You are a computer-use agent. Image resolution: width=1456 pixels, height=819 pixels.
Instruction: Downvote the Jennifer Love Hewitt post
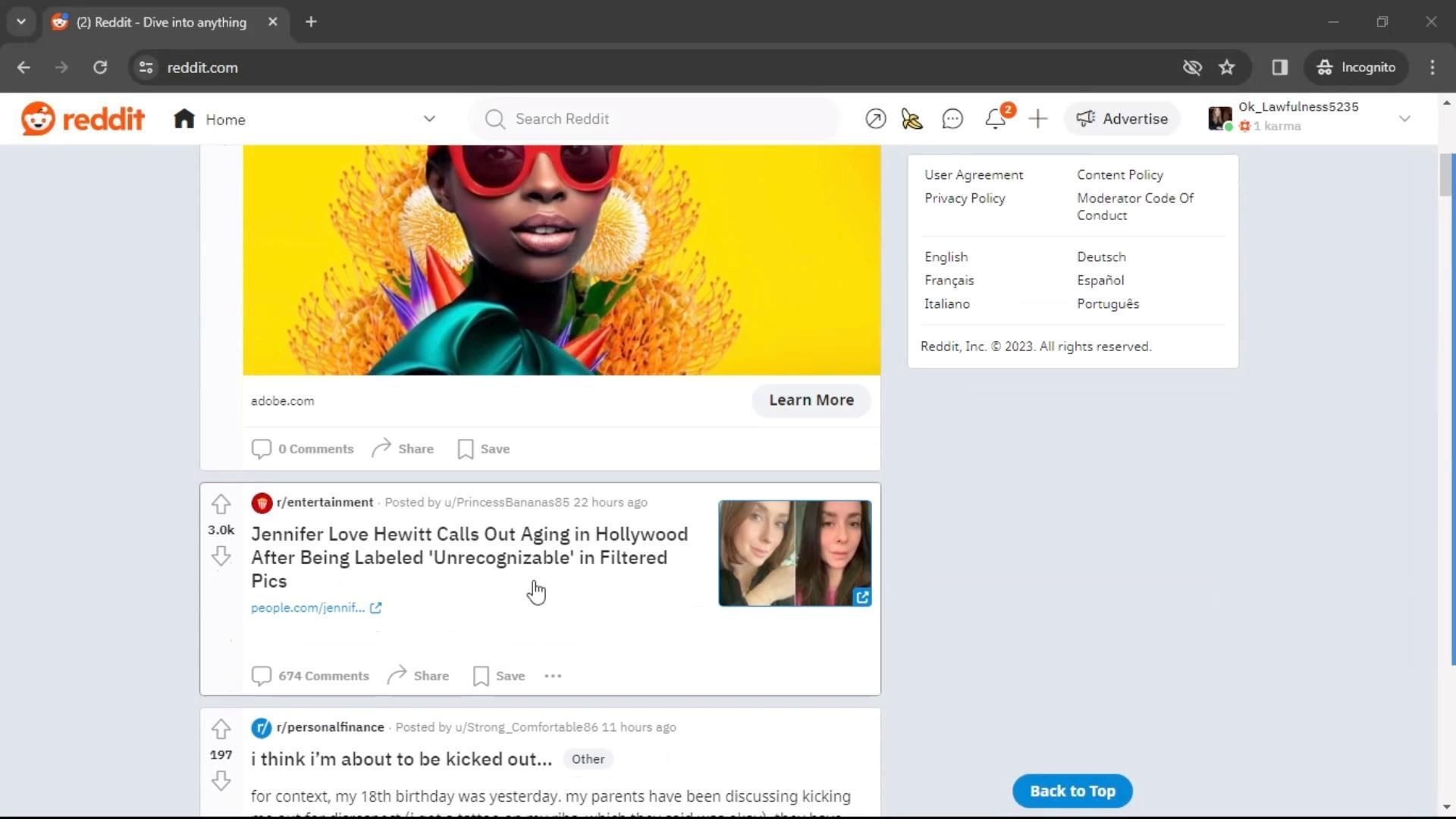pos(221,556)
